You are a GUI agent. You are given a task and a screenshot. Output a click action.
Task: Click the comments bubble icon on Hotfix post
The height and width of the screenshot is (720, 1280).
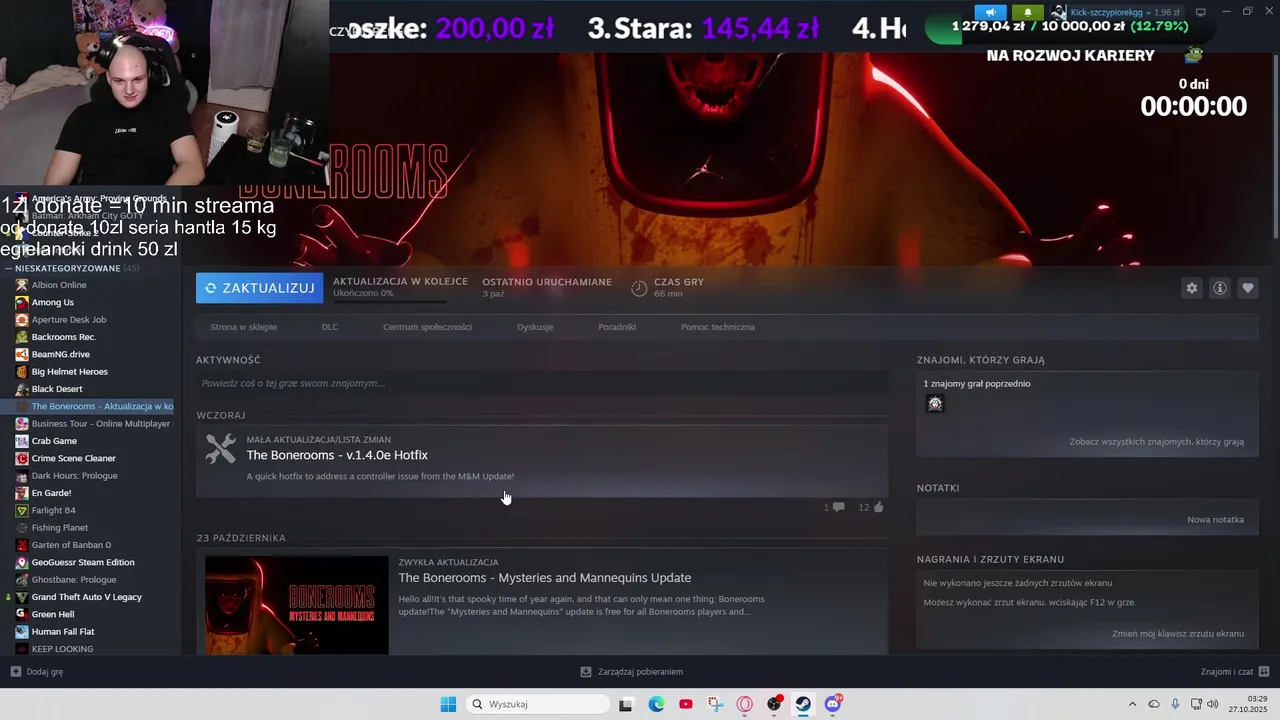point(838,507)
